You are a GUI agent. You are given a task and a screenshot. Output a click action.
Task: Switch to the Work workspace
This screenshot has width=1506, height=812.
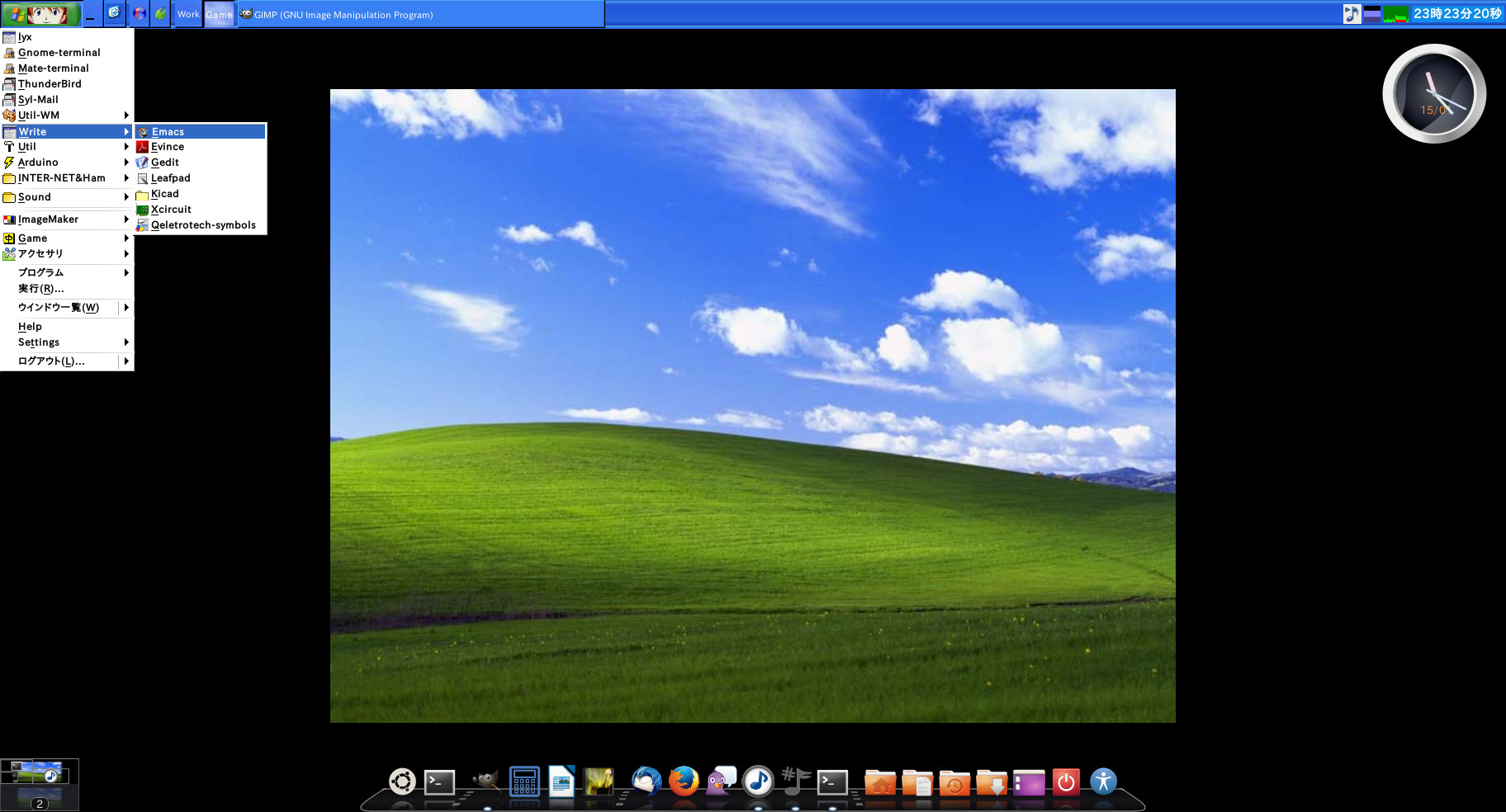coord(188,14)
